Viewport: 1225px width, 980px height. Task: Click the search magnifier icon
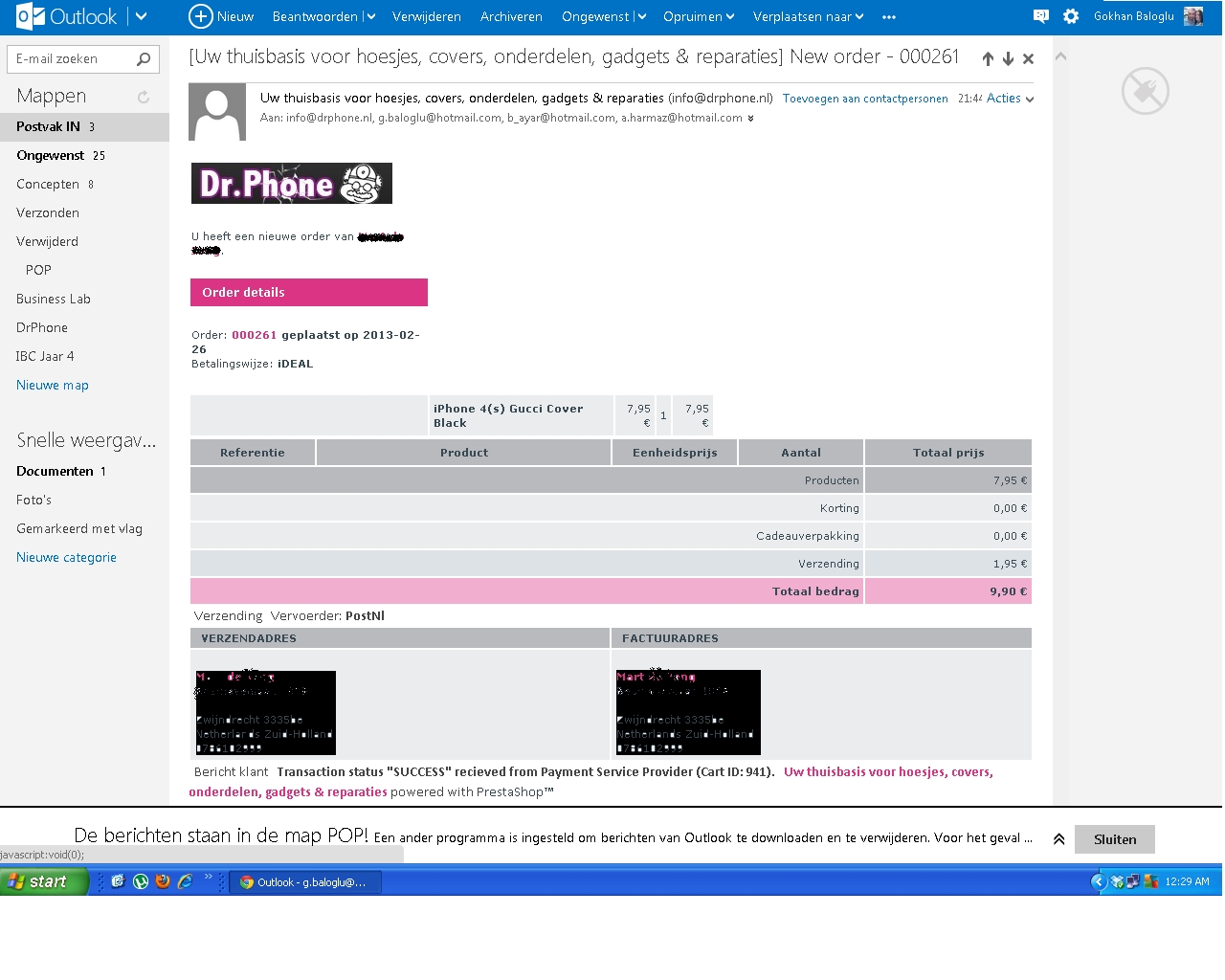coord(144,59)
